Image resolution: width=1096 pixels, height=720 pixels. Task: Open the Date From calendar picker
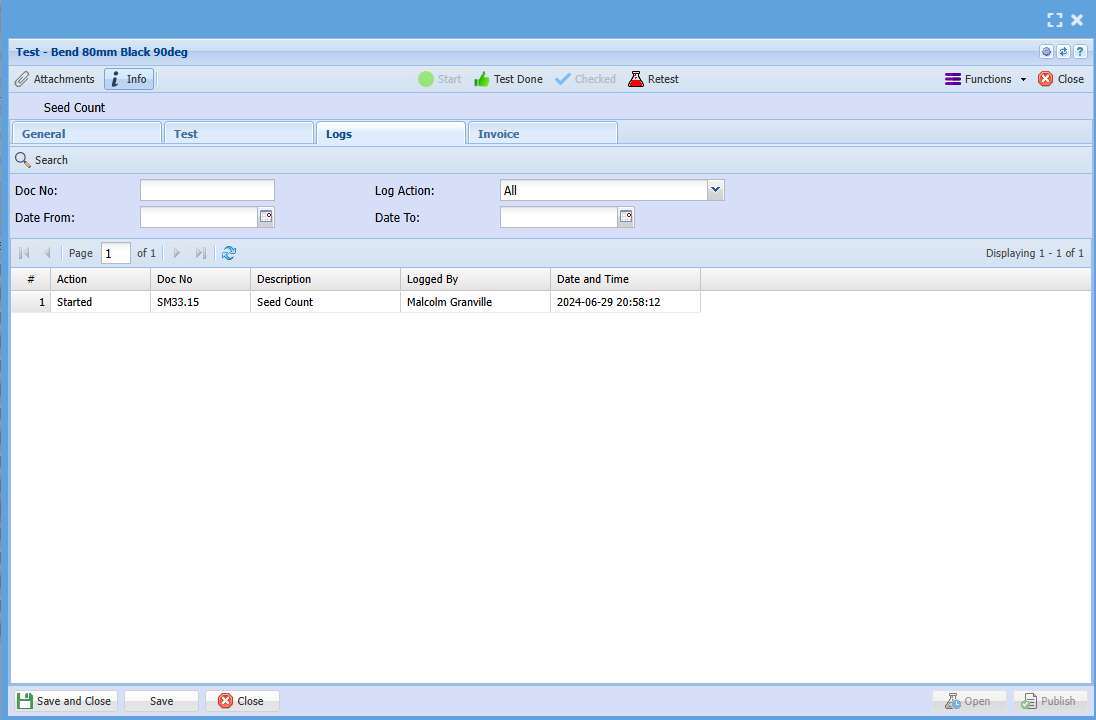tap(266, 217)
